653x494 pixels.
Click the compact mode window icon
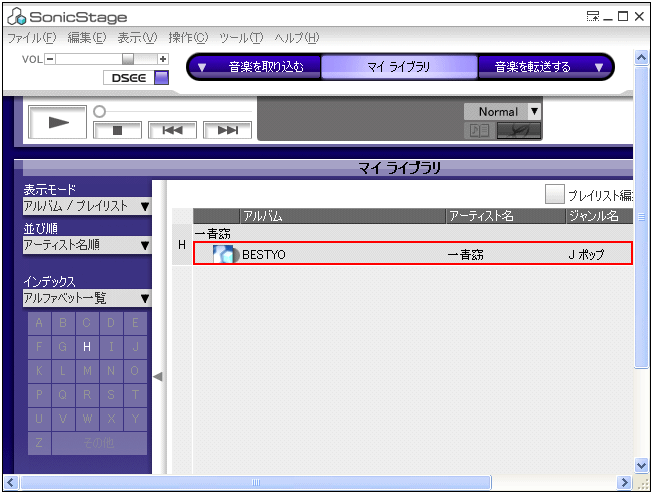click(x=593, y=17)
